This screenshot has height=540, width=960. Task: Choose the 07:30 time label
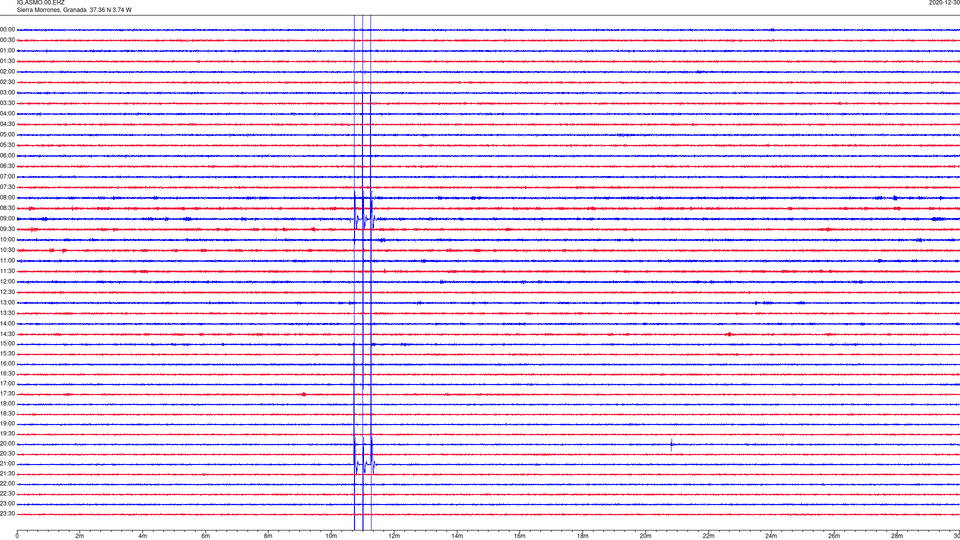pos(7,187)
